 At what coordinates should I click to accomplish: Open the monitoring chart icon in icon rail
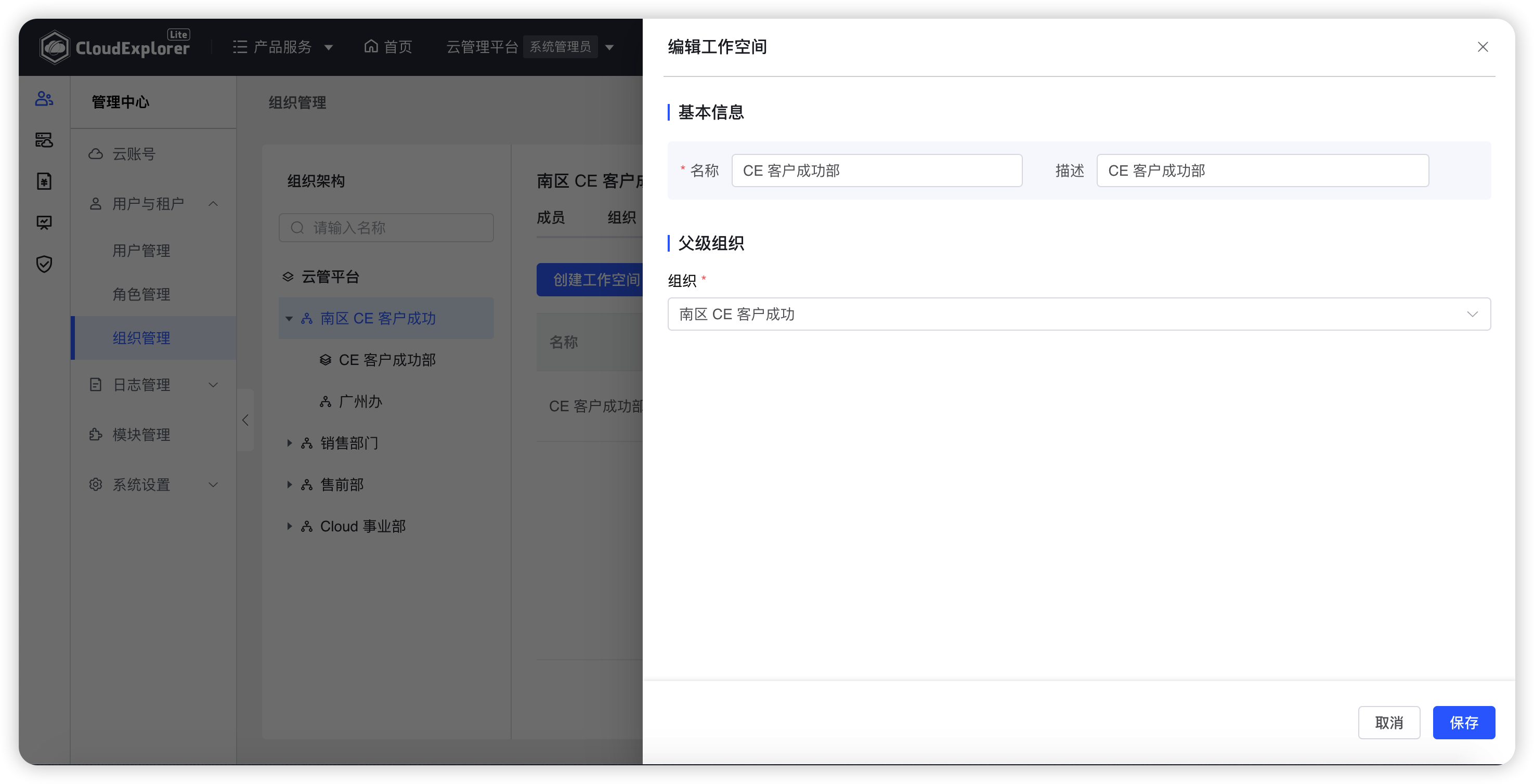tap(44, 223)
